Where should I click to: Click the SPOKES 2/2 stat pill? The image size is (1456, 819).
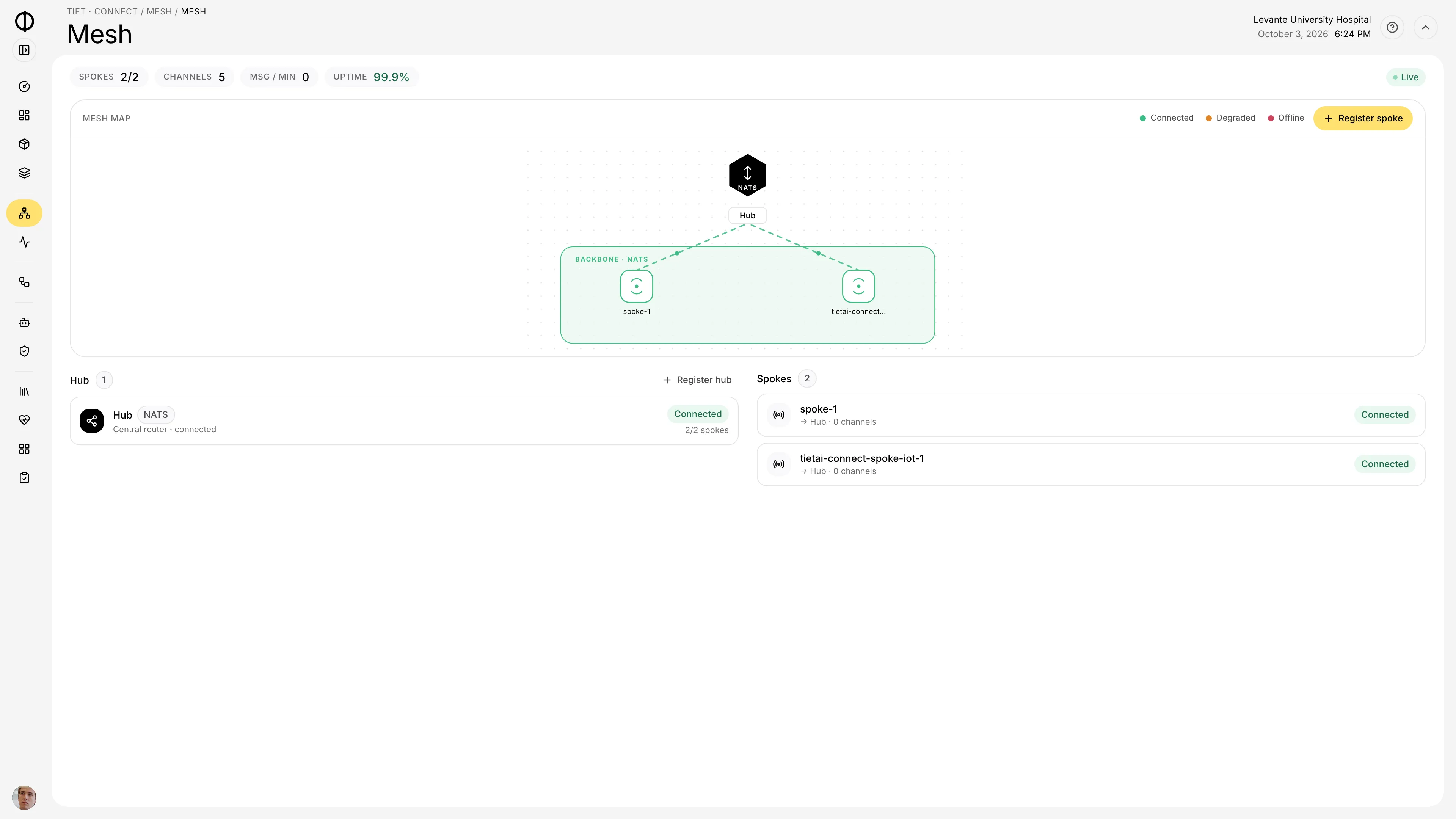click(108, 77)
